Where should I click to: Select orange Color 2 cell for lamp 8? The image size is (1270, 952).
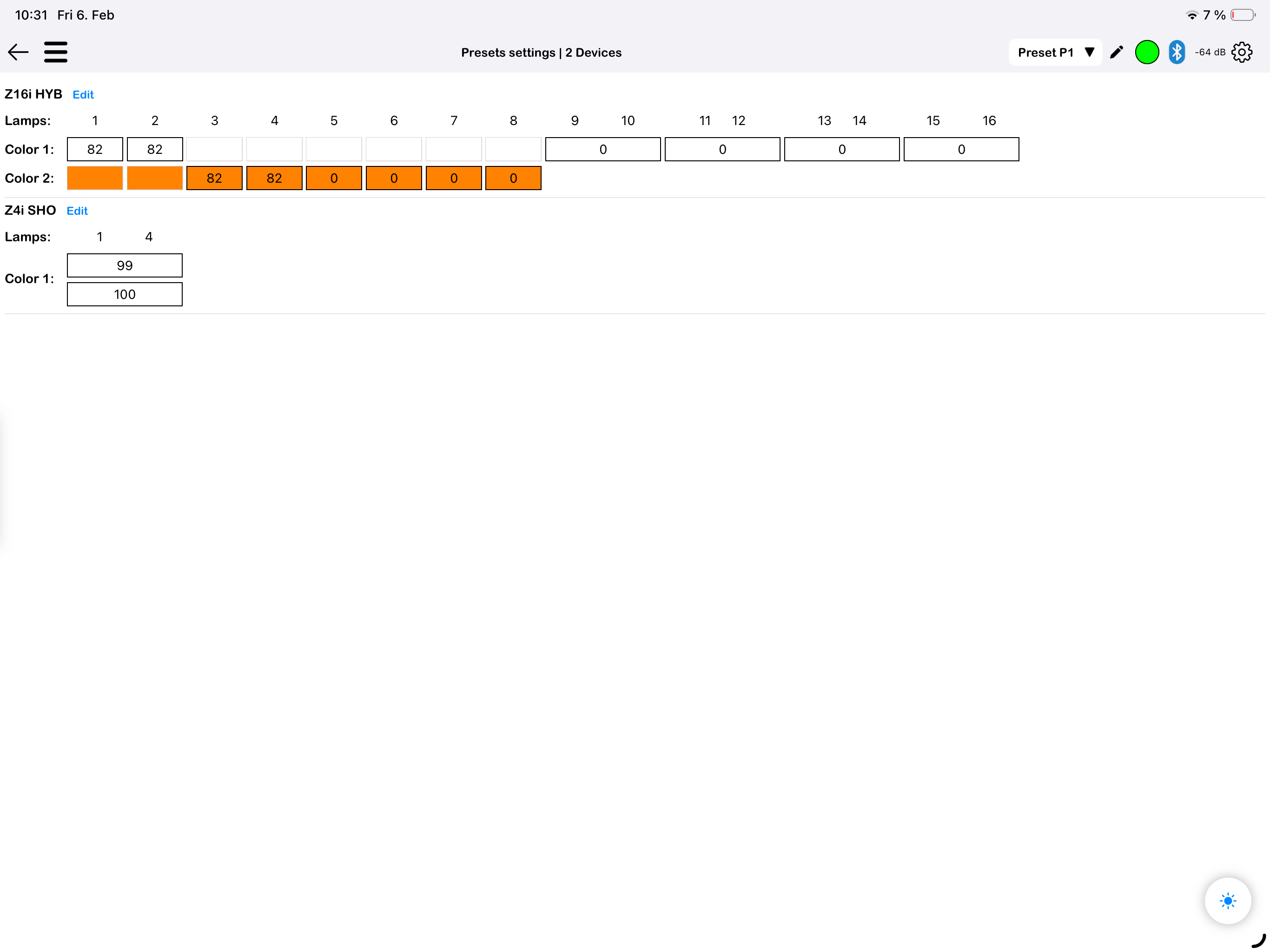pyautogui.click(x=513, y=178)
